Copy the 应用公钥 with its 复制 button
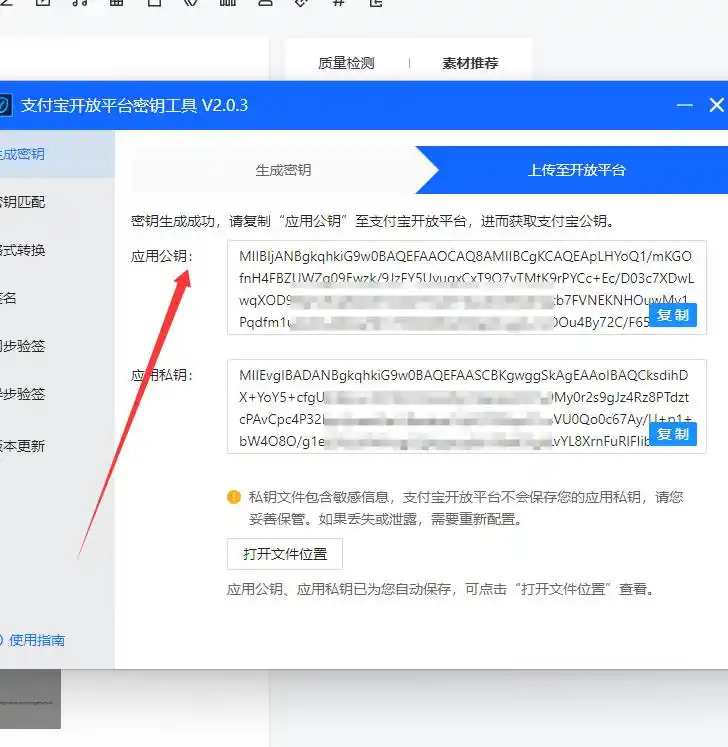 click(x=673, y=316)
